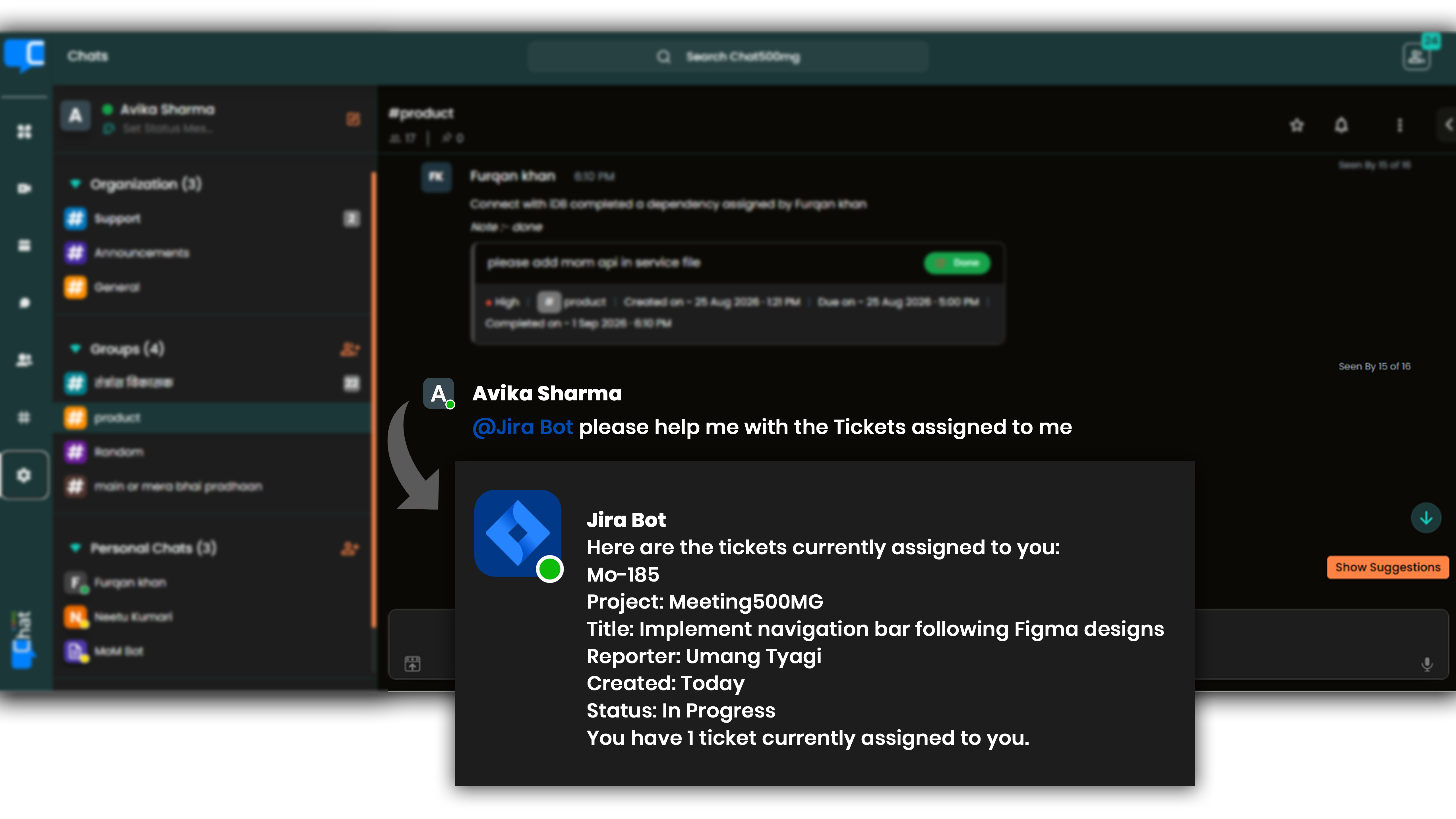
Task: Click the Chats header label
Action: (x=88, y=56)
